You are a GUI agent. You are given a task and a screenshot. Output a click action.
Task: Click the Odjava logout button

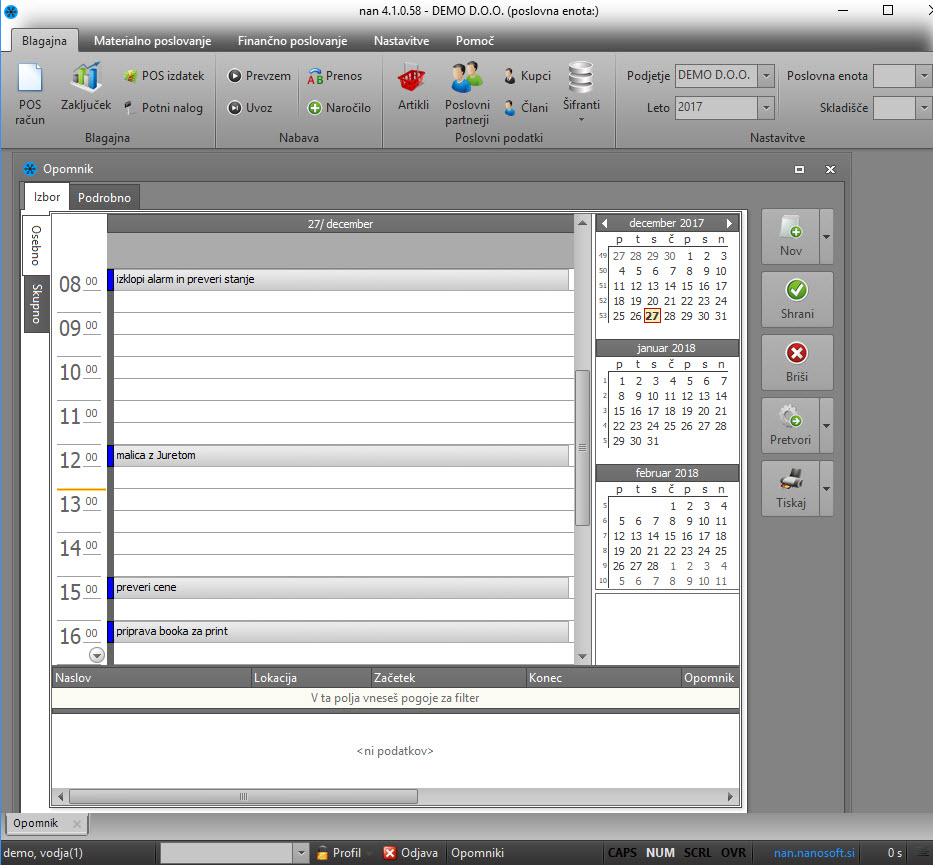[411, 853]
